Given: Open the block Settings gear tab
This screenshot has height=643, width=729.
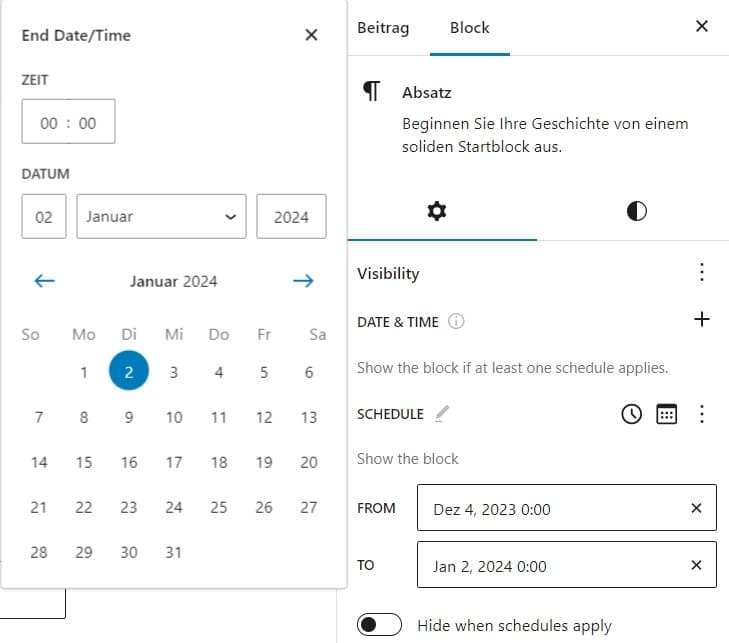Looking at the screenshot, I should [437, 211].
